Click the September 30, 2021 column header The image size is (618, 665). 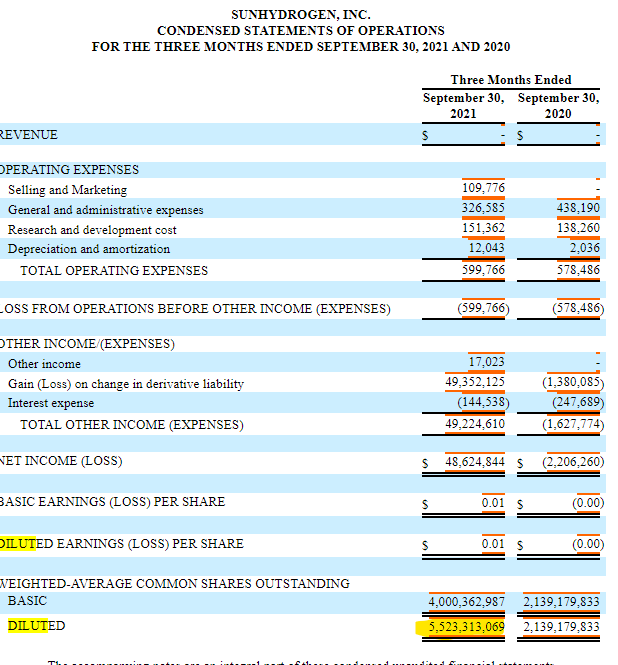tap(463, 106)
